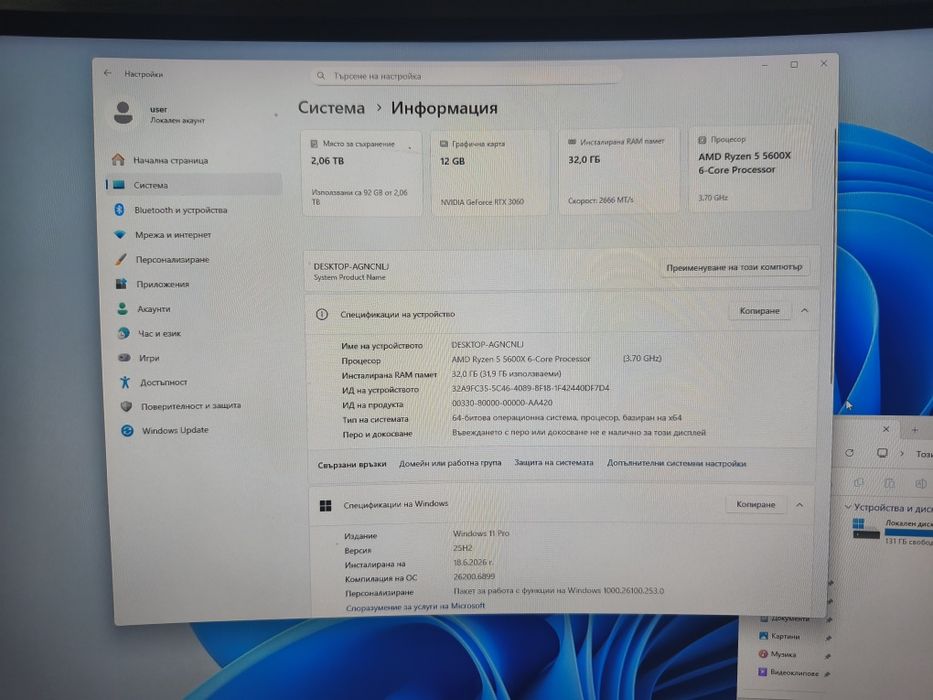Click the File Explorer This PC monitor icon
Viewport: 933px width, 700px height.
point(882,453)
